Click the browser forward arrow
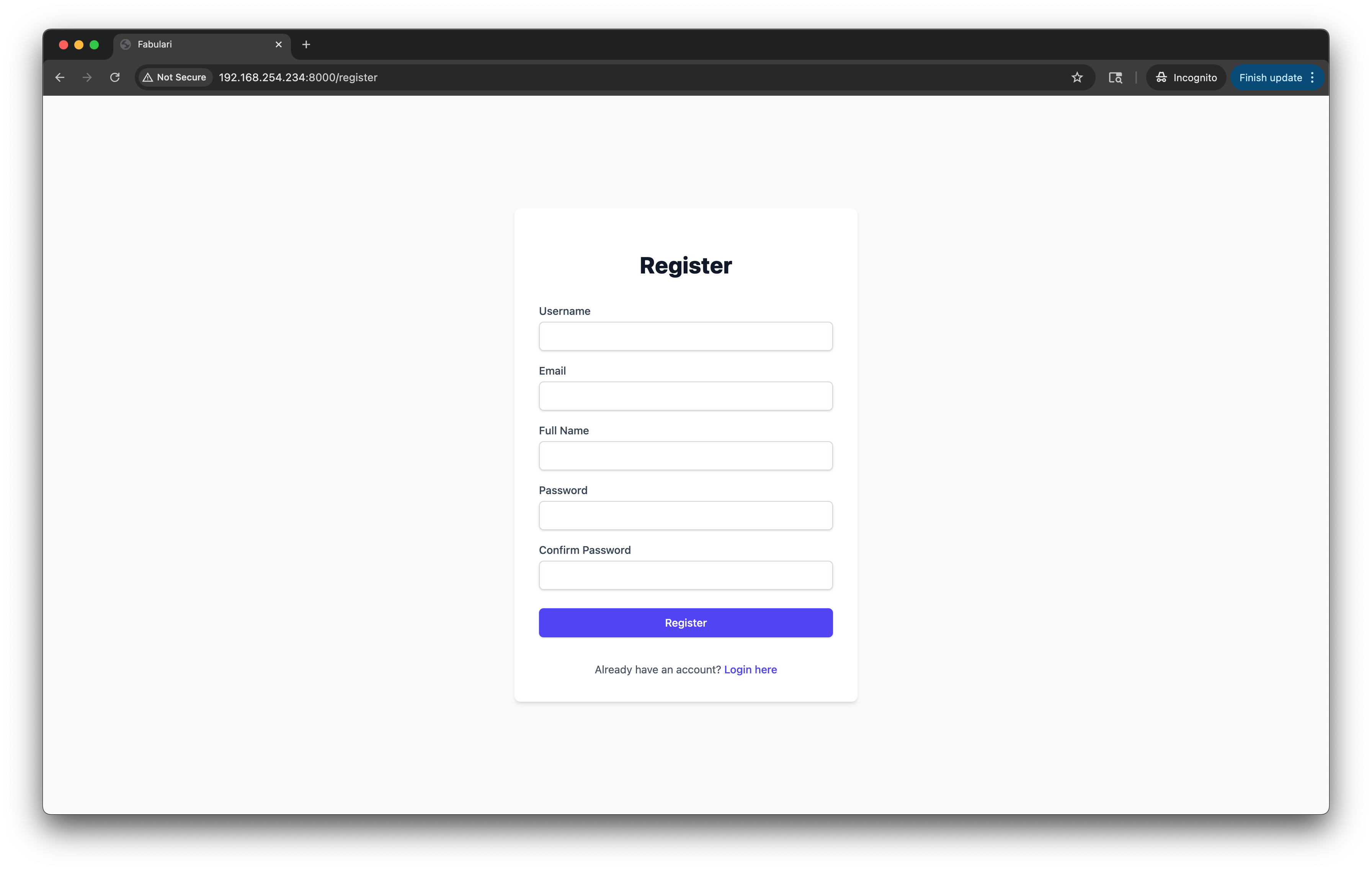The width and height of the screenshot is (1372, 871). (x=87, y=77)
